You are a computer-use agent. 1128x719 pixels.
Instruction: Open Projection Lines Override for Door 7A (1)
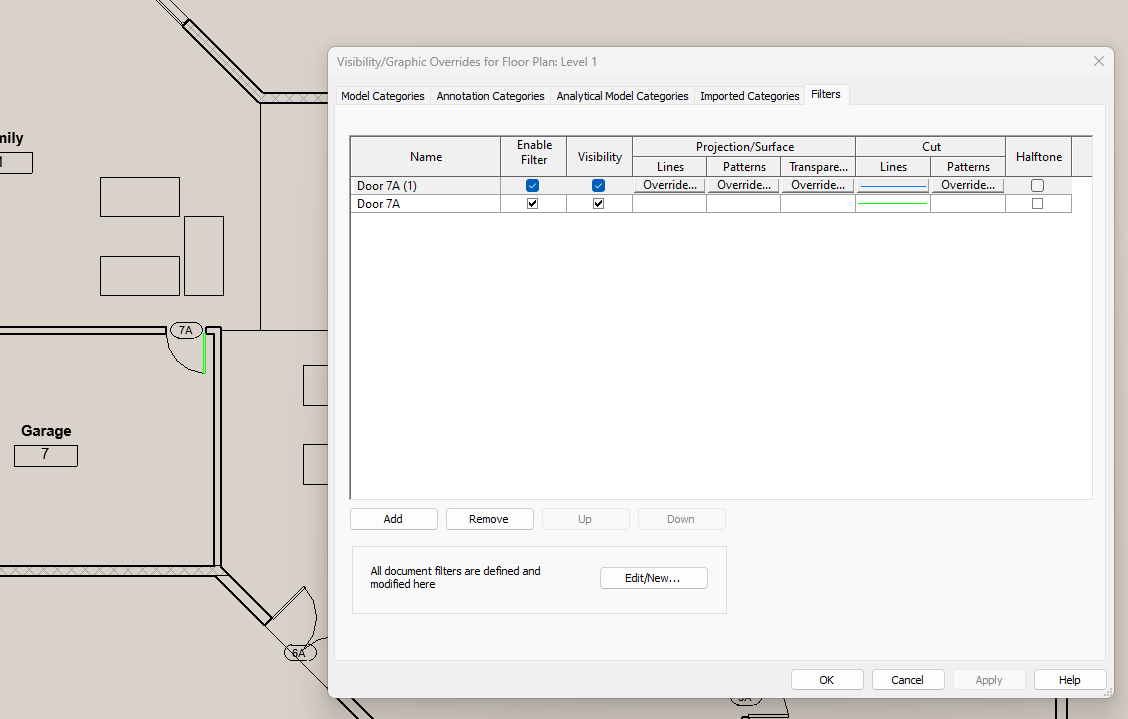pos(668,185)
